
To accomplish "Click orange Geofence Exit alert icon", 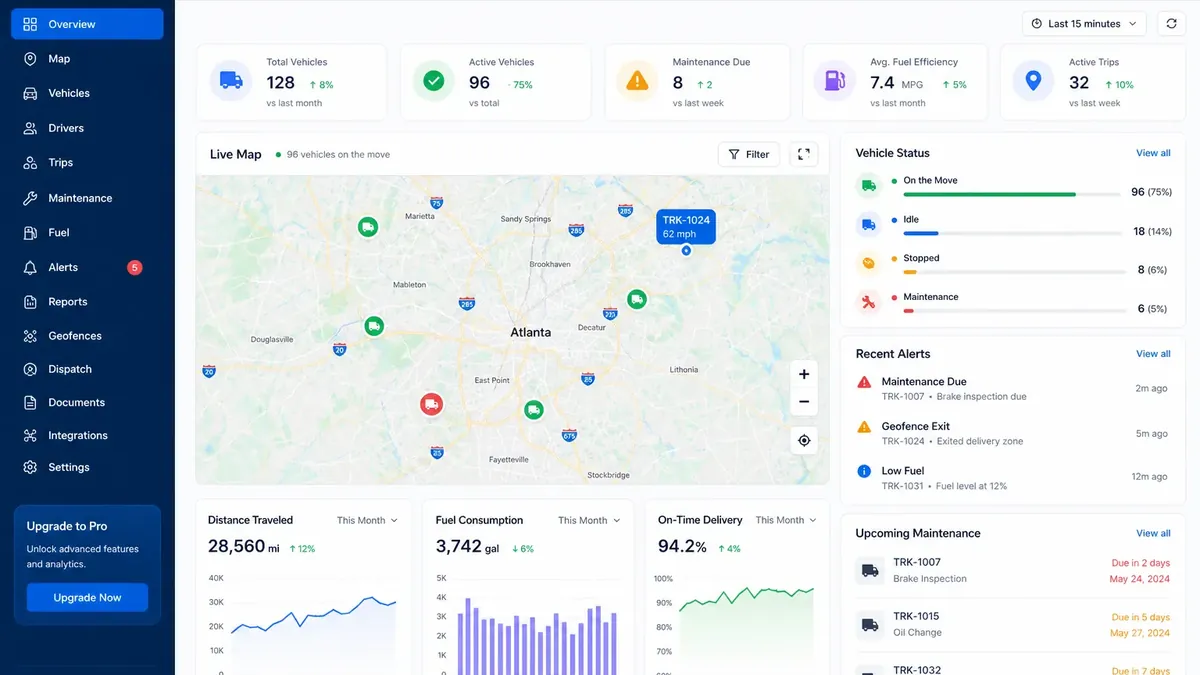I will point(864,427).
